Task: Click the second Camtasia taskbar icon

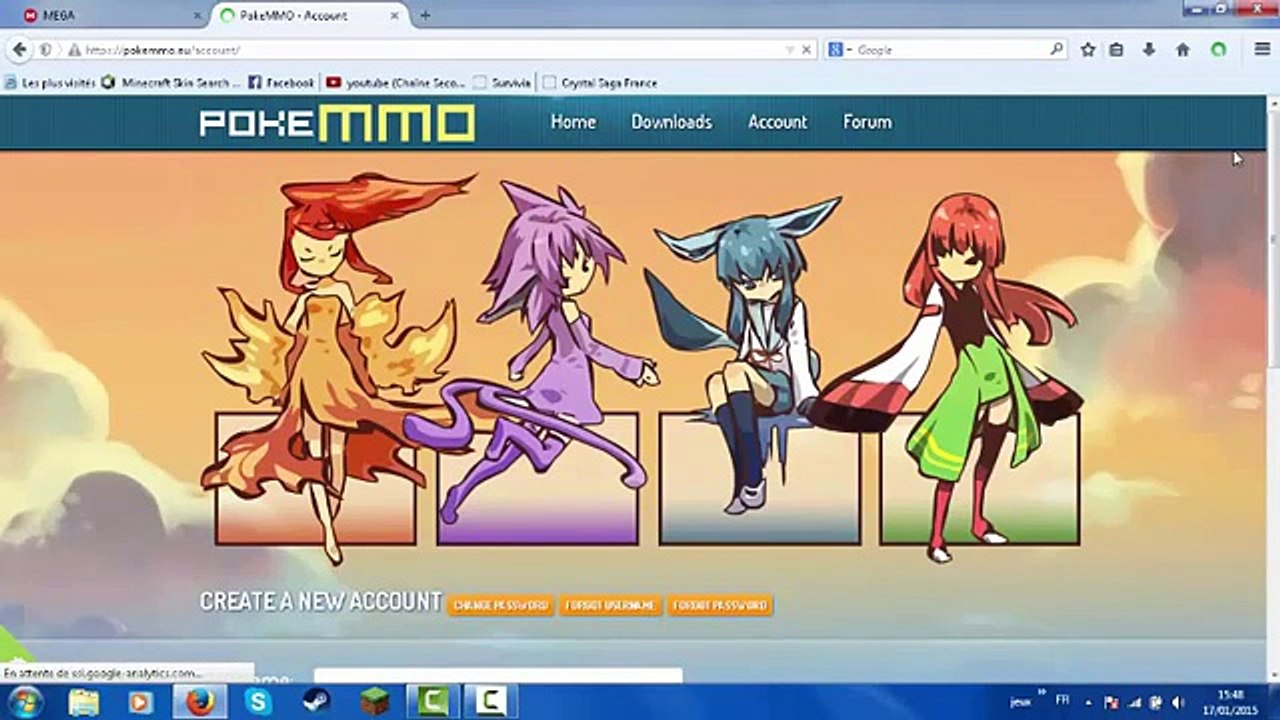Action: click(x=490, y=702)
